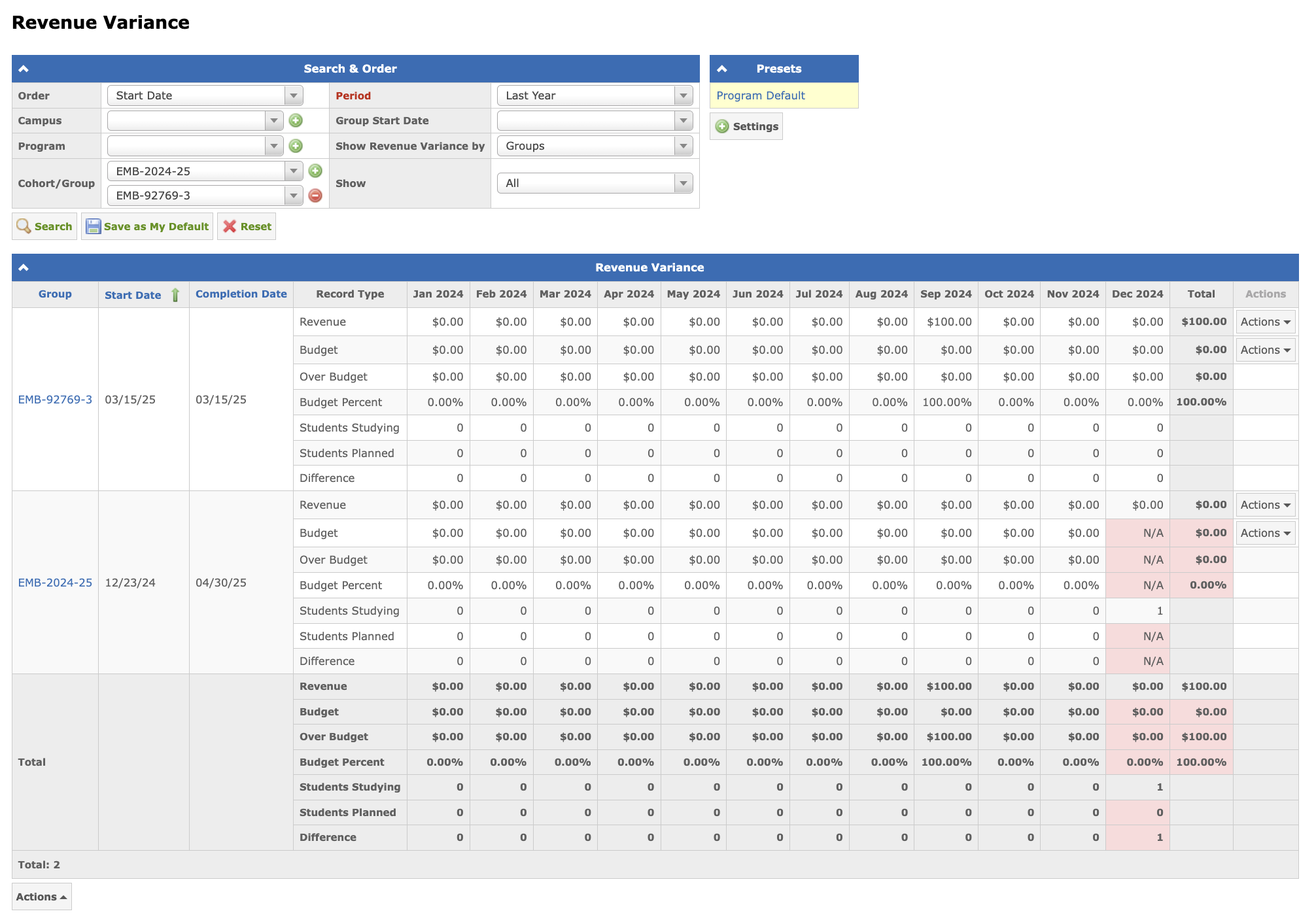
Task: Open the Group Start Date dropdown
Action: tap(595, 120)
